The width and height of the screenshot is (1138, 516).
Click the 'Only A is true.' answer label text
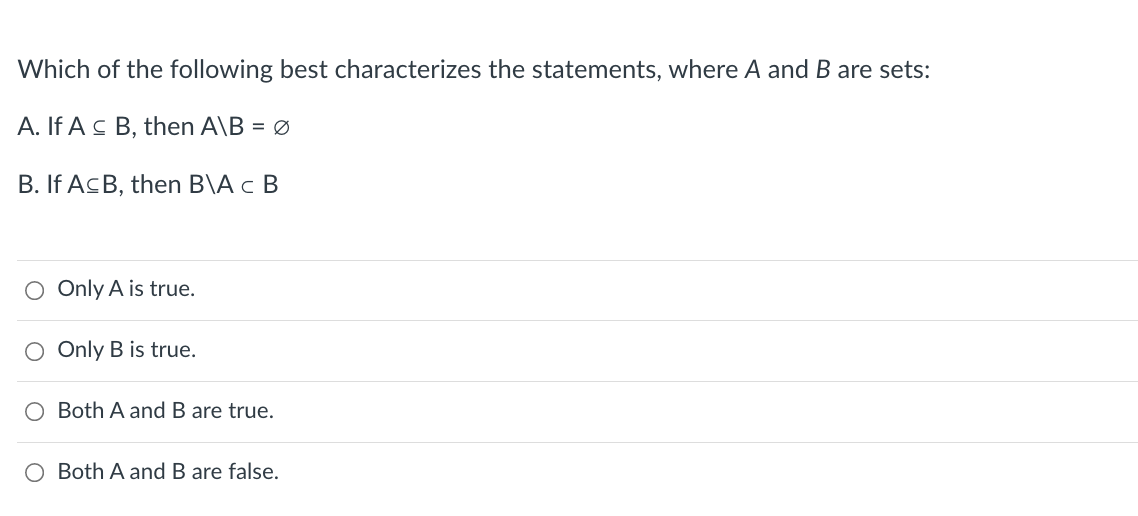[x=126, y=289]
